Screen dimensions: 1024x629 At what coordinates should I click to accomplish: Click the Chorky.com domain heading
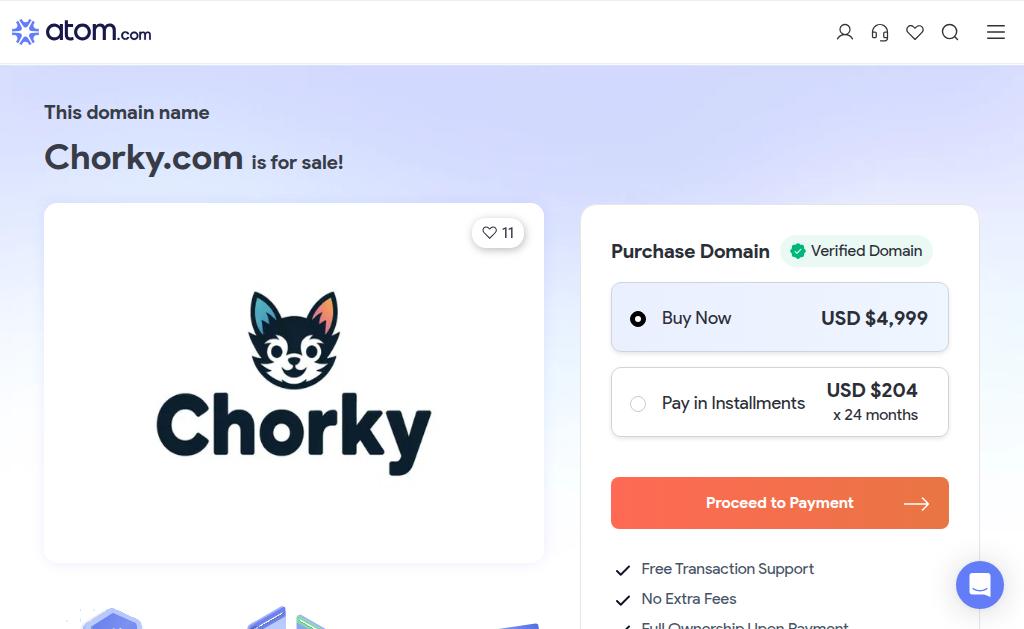click(x=144, y=158)
